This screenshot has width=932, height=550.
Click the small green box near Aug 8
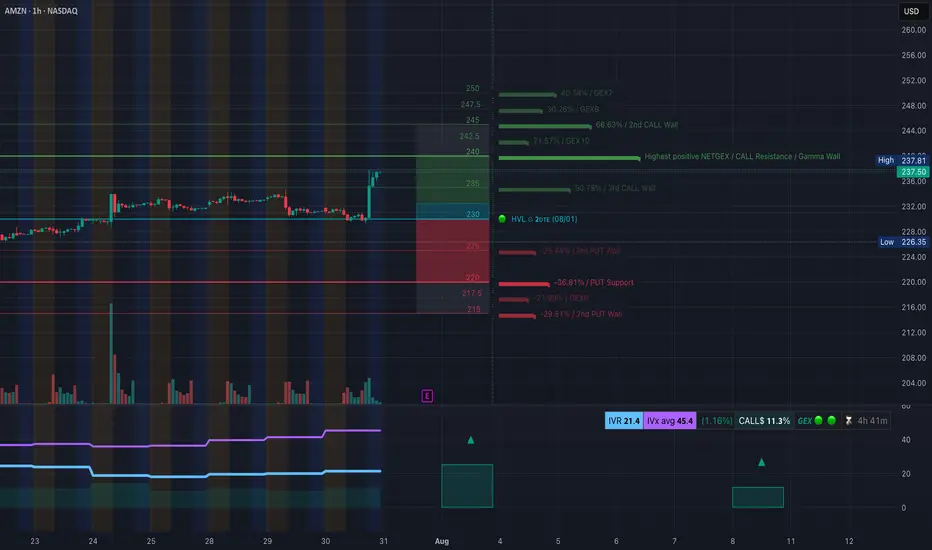point(758,497)
